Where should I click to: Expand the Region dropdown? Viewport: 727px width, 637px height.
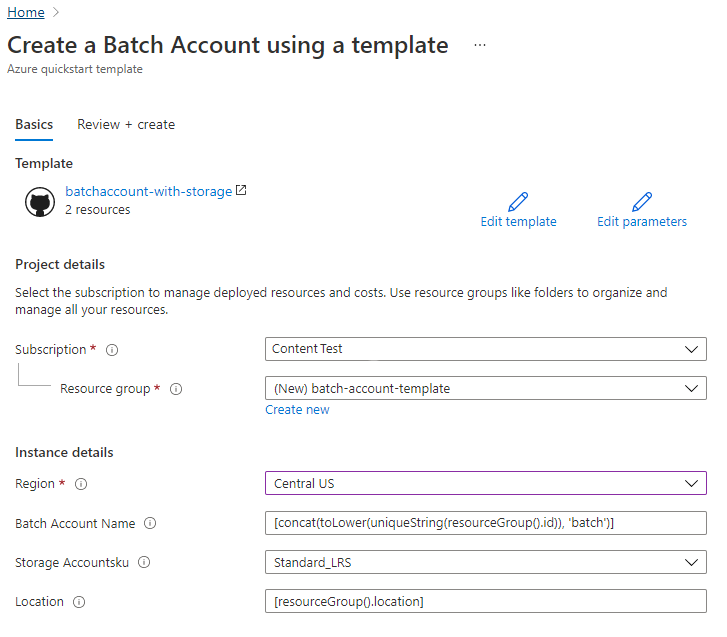tap(691, 484)
